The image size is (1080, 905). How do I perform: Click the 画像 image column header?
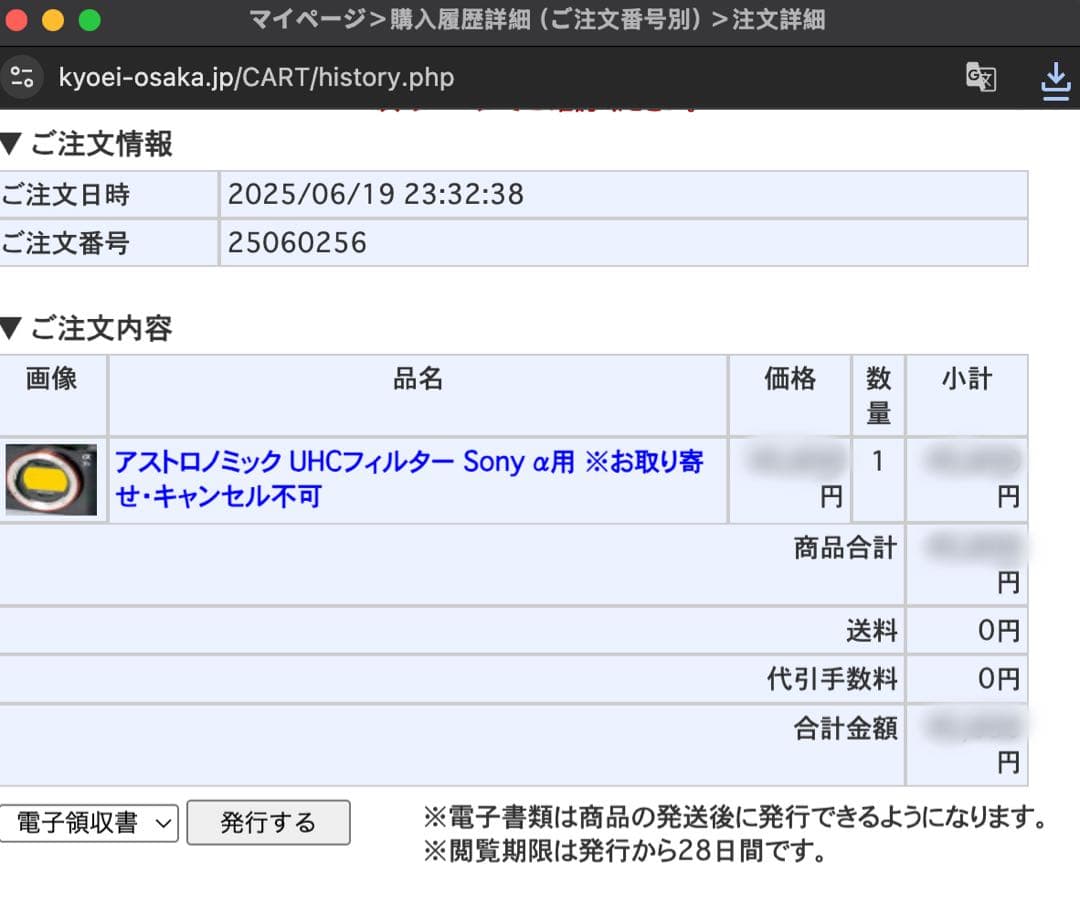click(53, 380)
